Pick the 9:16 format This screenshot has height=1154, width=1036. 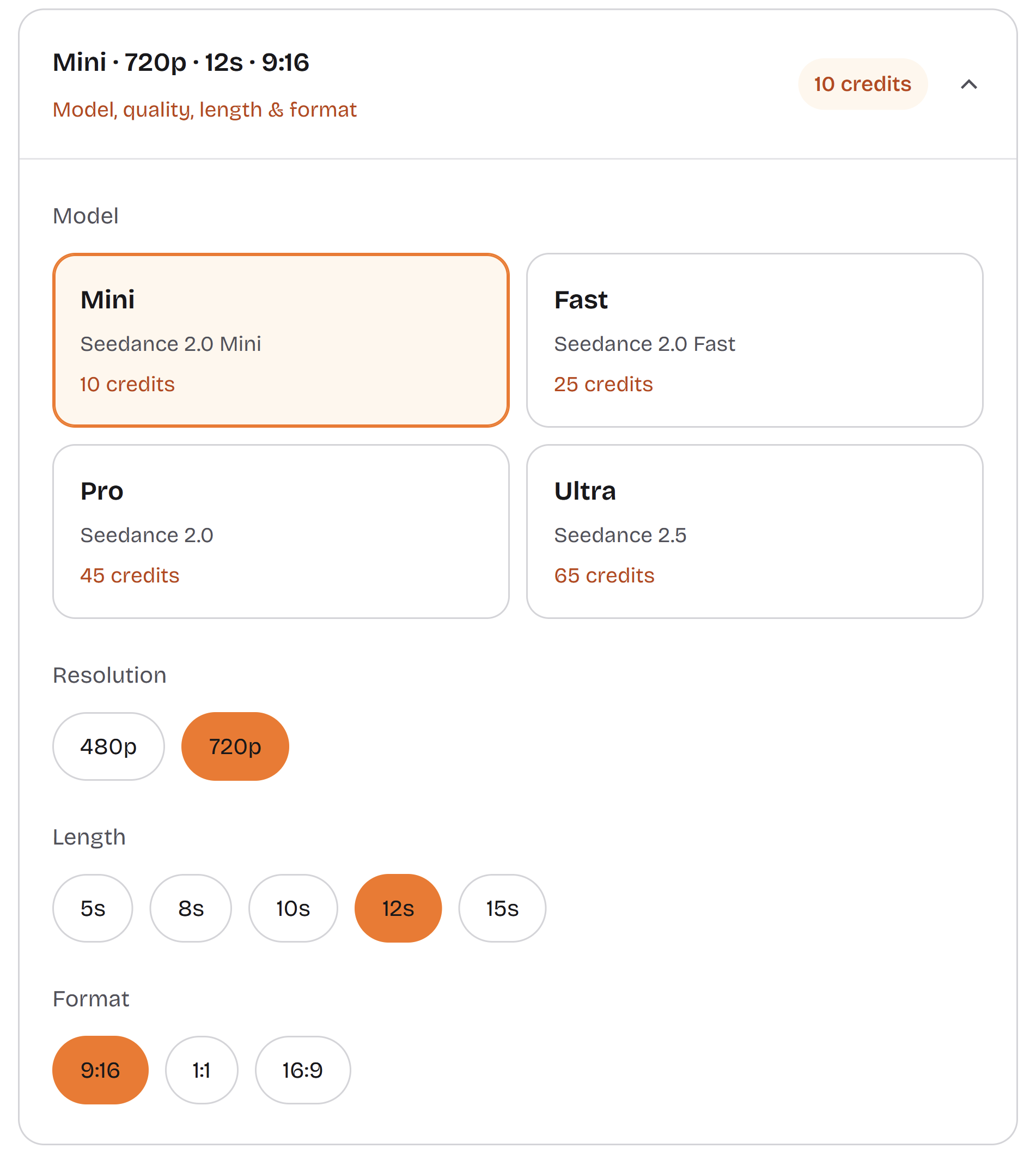coord(100,1070)
